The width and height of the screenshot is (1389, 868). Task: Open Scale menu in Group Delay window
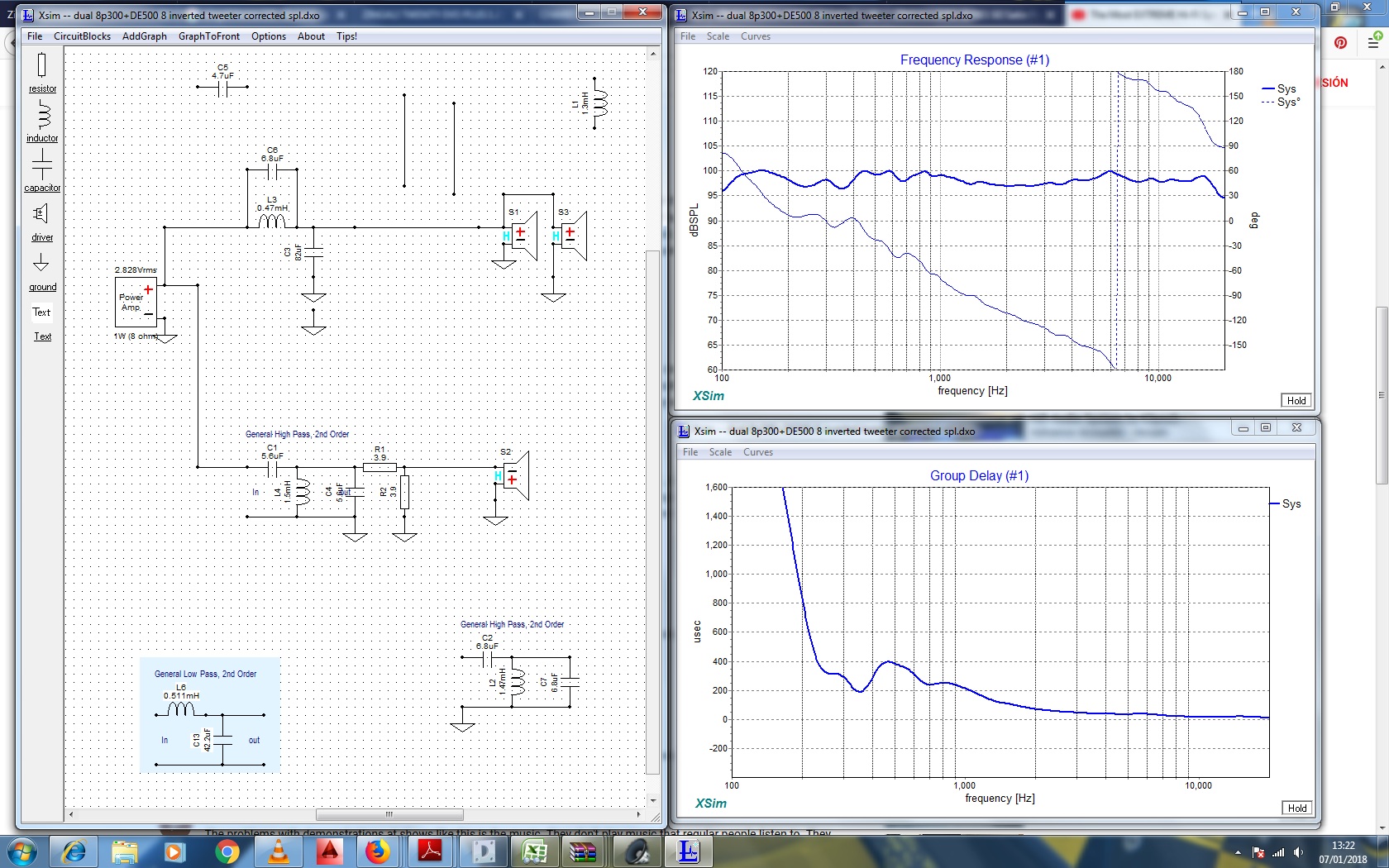coord(720,452)
